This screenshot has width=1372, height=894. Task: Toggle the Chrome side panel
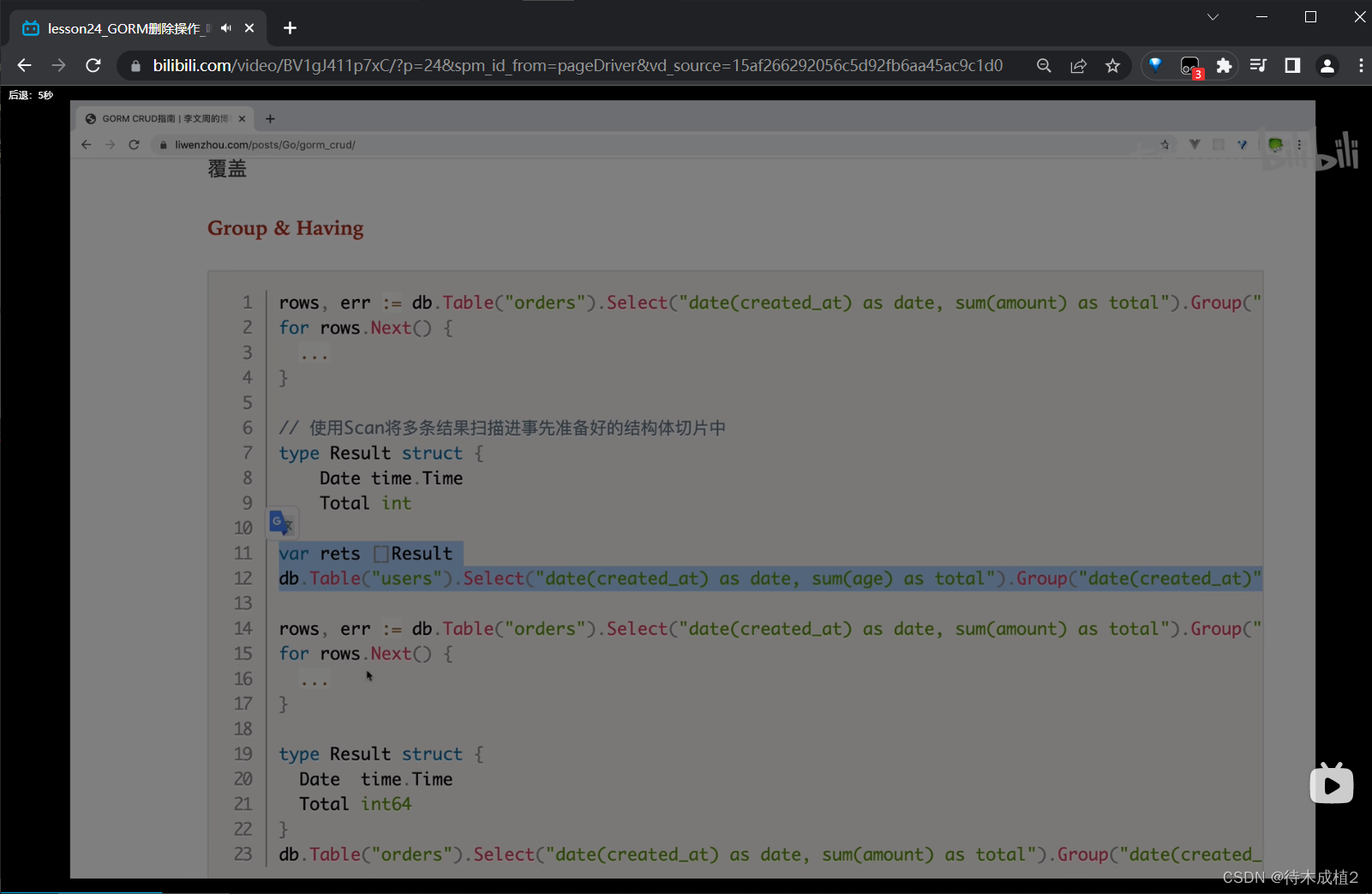(1292, 65)
